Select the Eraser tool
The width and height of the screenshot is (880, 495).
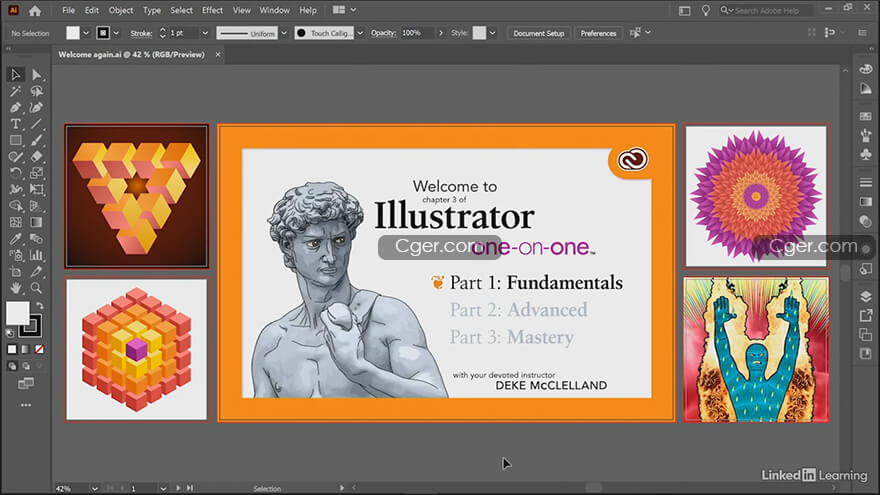(x=36, y=157)
